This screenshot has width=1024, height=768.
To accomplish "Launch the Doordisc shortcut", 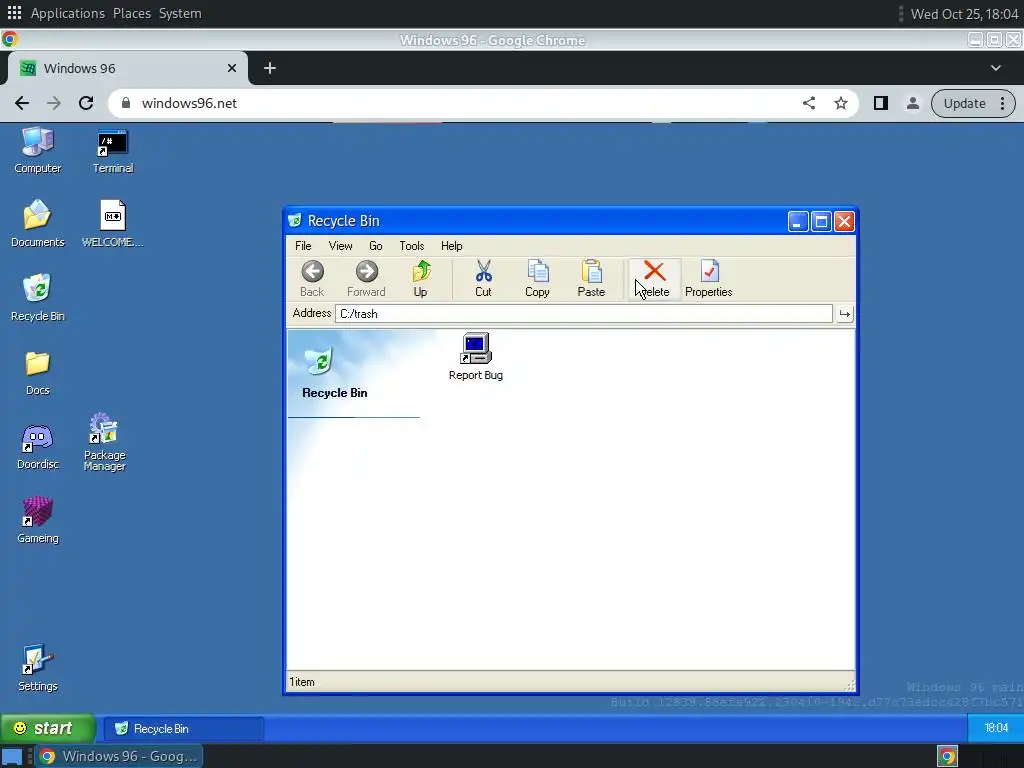I will (x=38, y=447).
